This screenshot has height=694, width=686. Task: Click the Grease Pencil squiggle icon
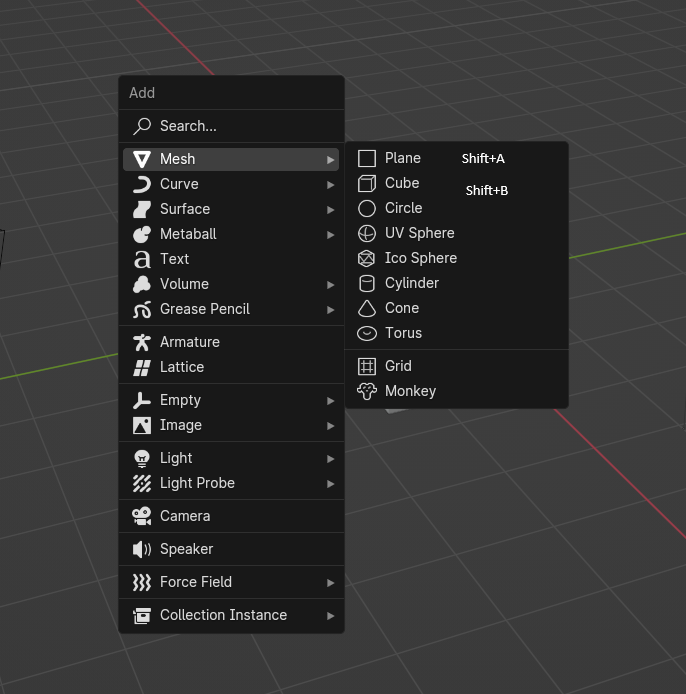(x=142, y=309)
